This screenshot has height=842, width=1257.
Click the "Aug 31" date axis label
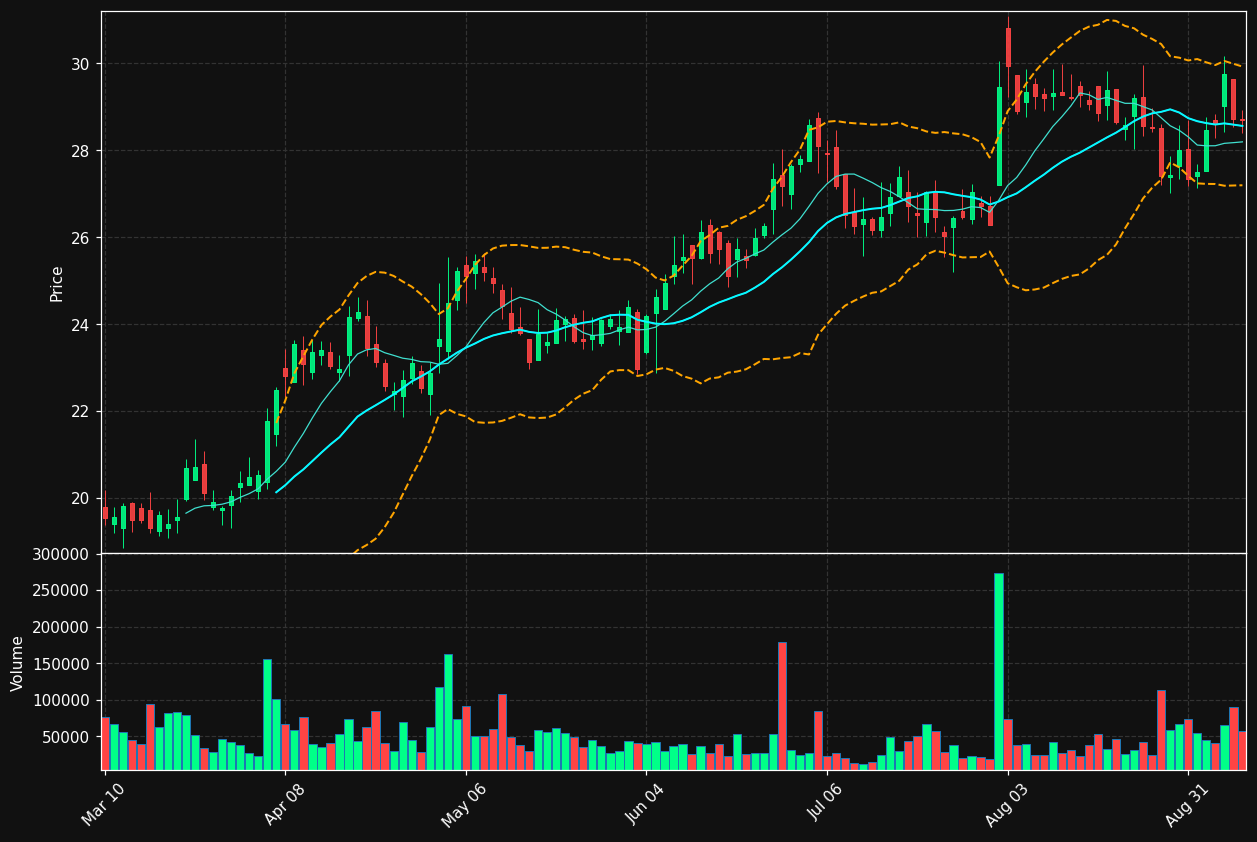coord(1187,804)
